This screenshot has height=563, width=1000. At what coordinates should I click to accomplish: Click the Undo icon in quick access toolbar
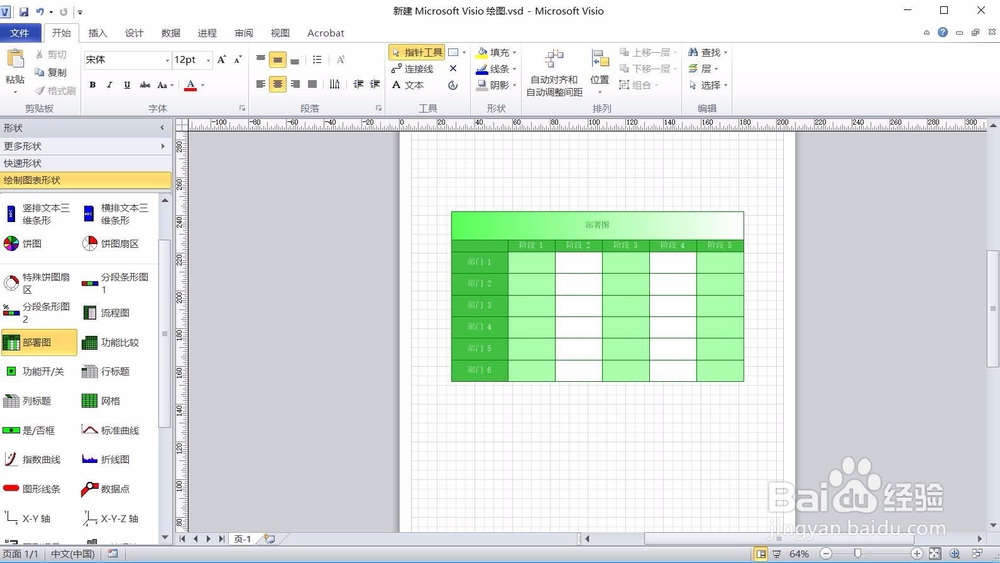tap(40, 11)
